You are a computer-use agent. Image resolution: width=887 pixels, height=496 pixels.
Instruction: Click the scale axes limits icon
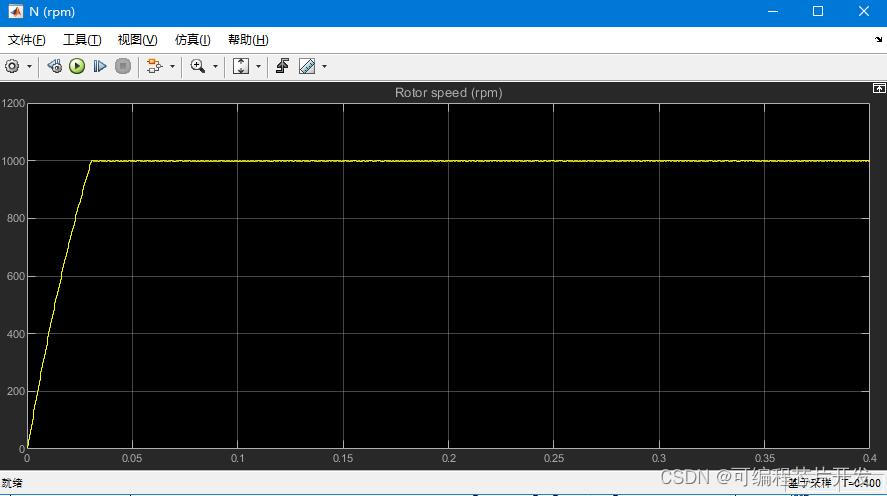(x=241, y=67)
